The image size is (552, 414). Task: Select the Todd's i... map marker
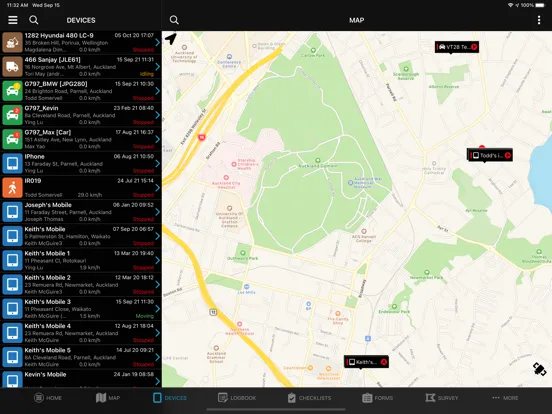tap(490, 155)
